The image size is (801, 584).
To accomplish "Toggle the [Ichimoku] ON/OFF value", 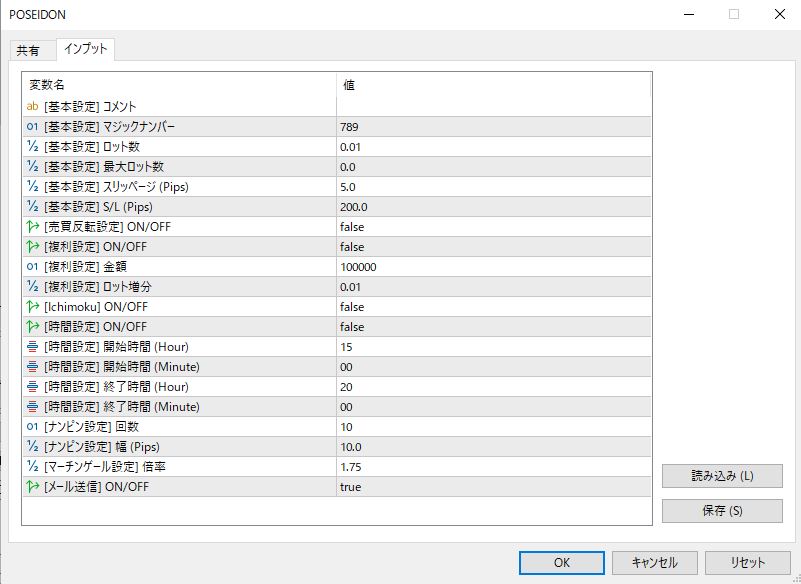I will click(x=493, y=306).
